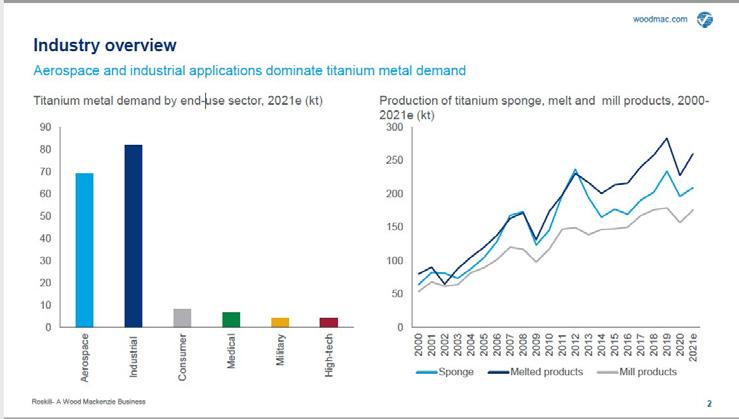Click the Wood Mackenzie logo icon

tap(705, 20)
